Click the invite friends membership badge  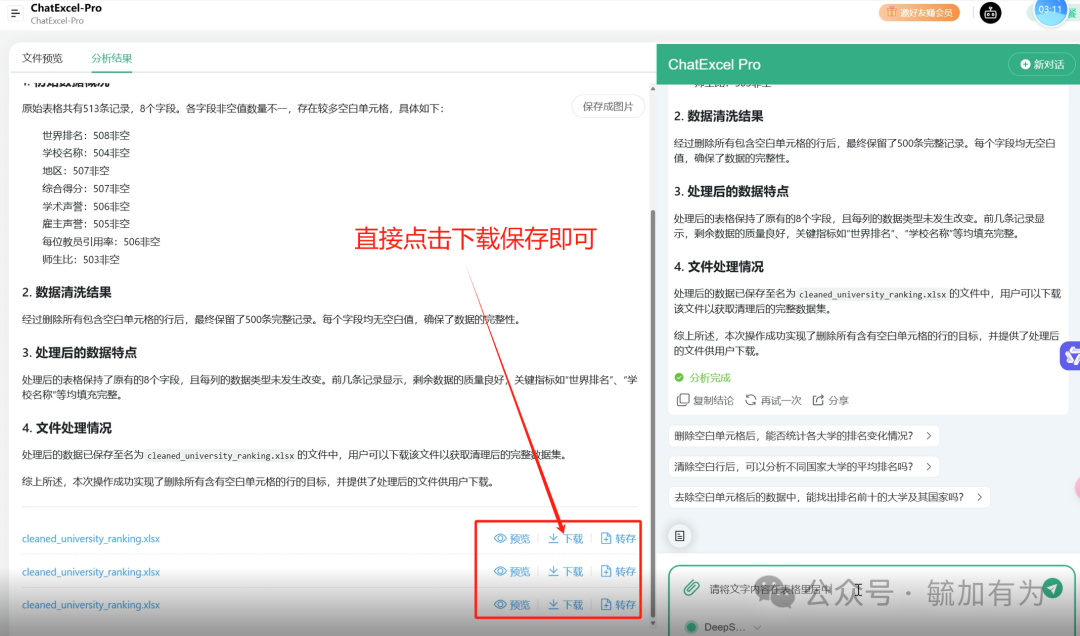click(x=919, y=12)
